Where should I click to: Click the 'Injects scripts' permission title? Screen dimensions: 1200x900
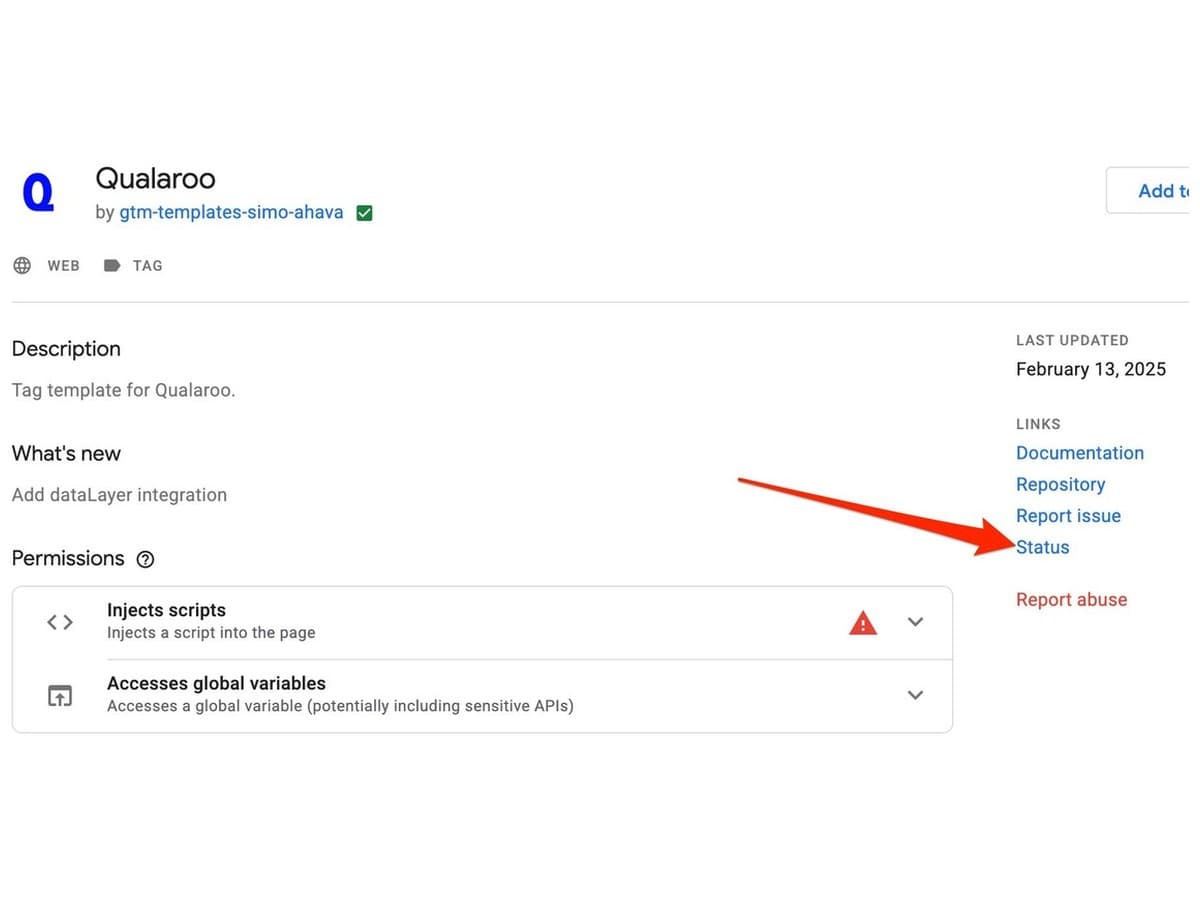[166, 610]
